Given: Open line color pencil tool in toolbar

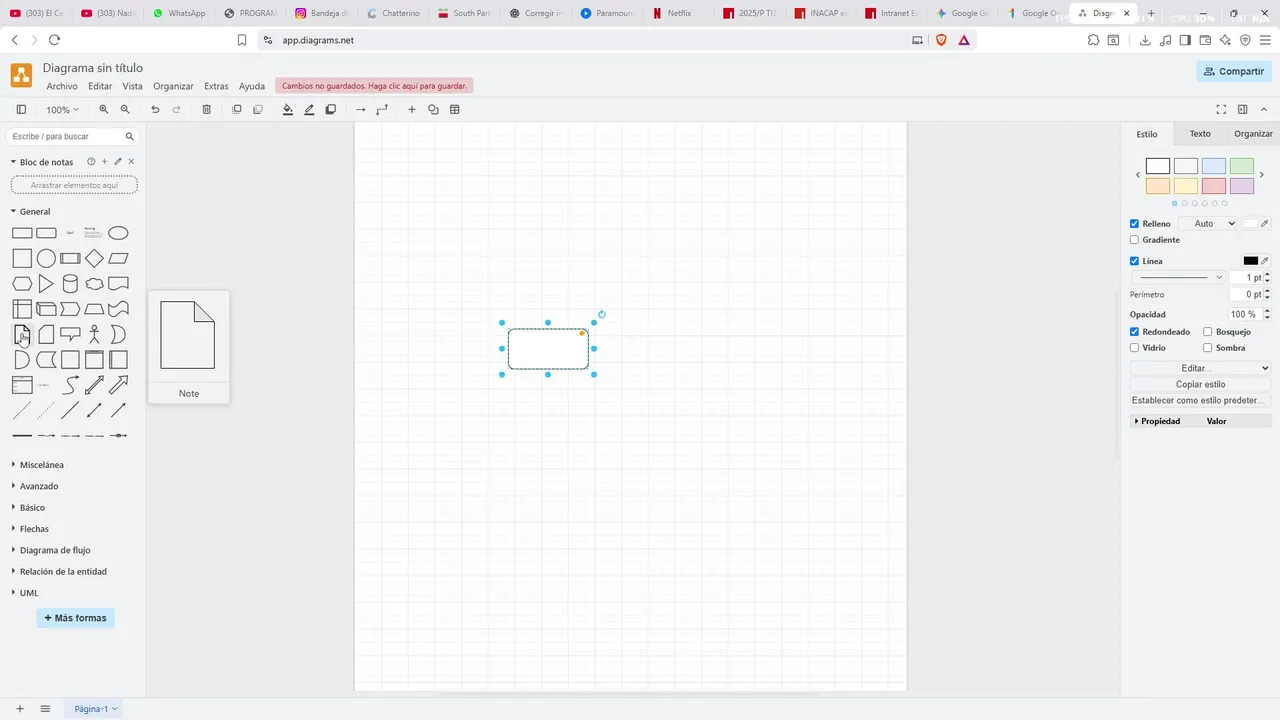Looking at the screenshot, I should (x=309, y=110).
